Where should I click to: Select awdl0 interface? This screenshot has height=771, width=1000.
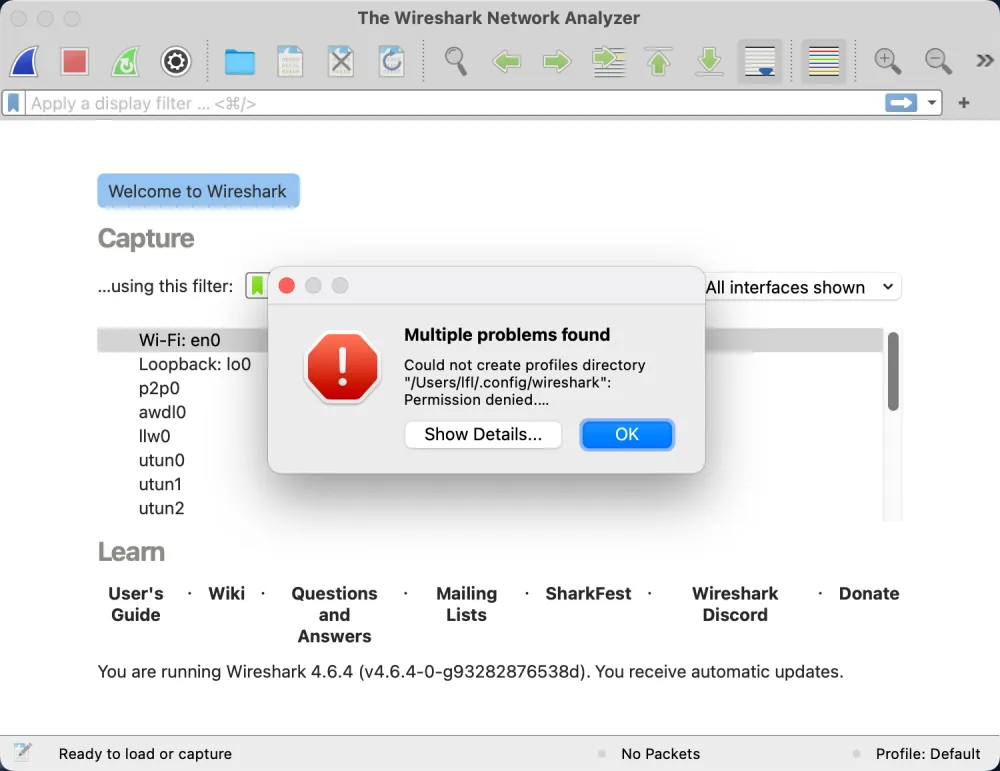(x=162, y=412)
